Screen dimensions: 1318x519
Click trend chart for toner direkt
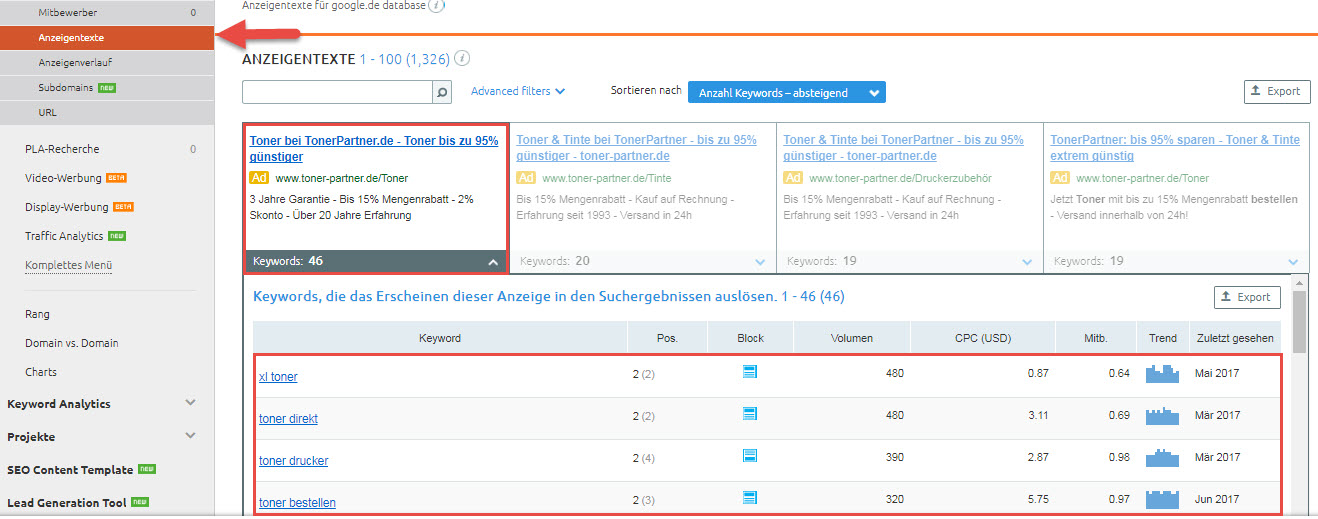coord(1163,415)
